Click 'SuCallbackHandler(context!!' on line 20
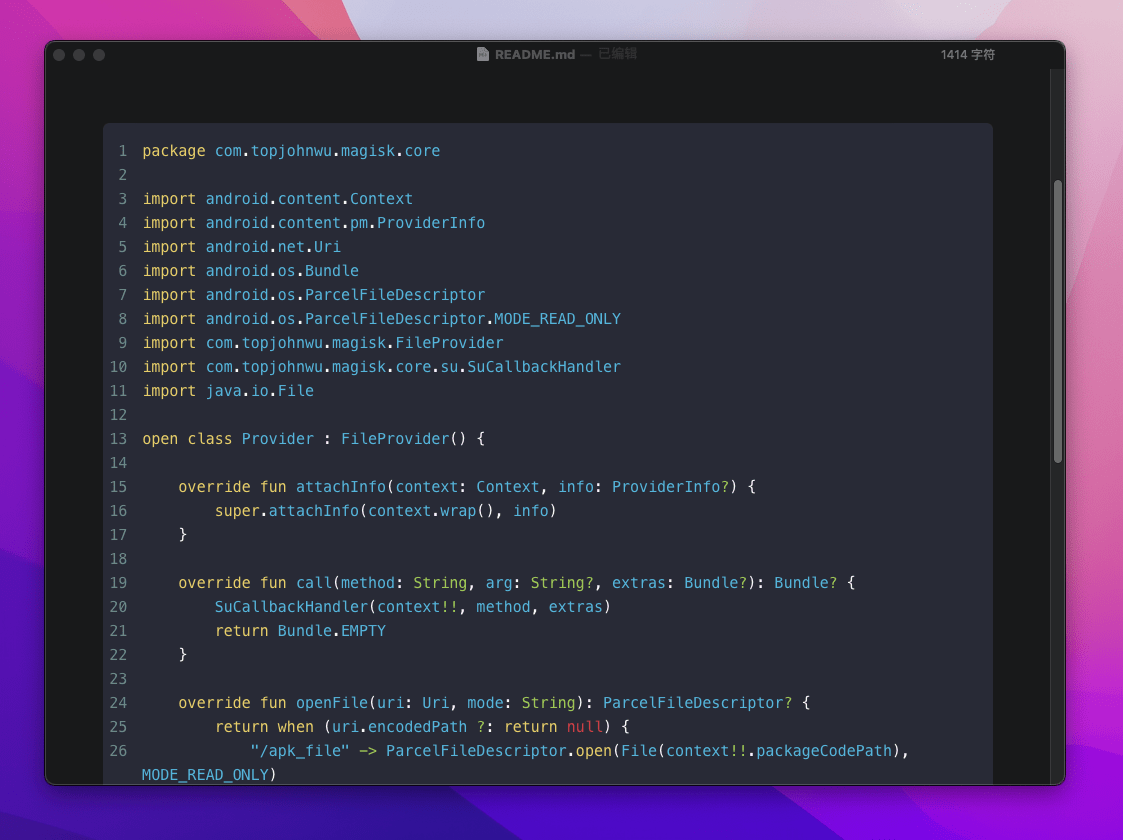1123x840 pixels. pos(337,607)
